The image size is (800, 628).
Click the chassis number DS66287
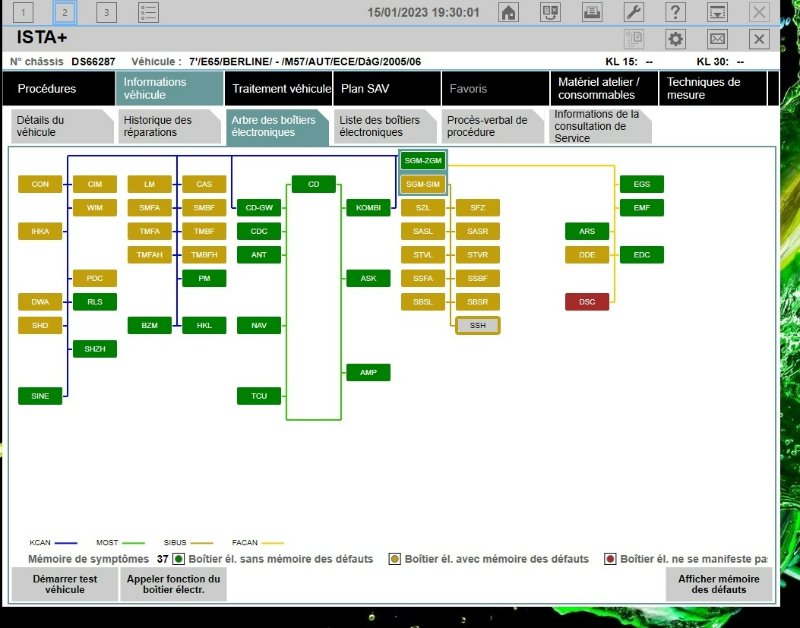click(93, 62)
